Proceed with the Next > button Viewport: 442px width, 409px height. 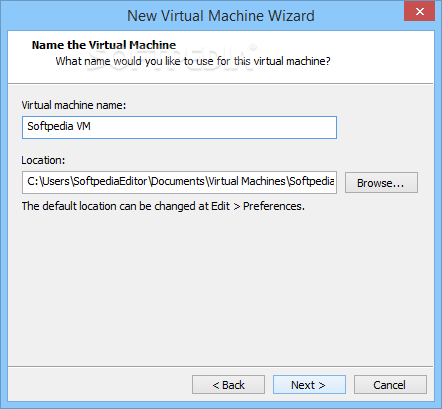tap(309, 385)
